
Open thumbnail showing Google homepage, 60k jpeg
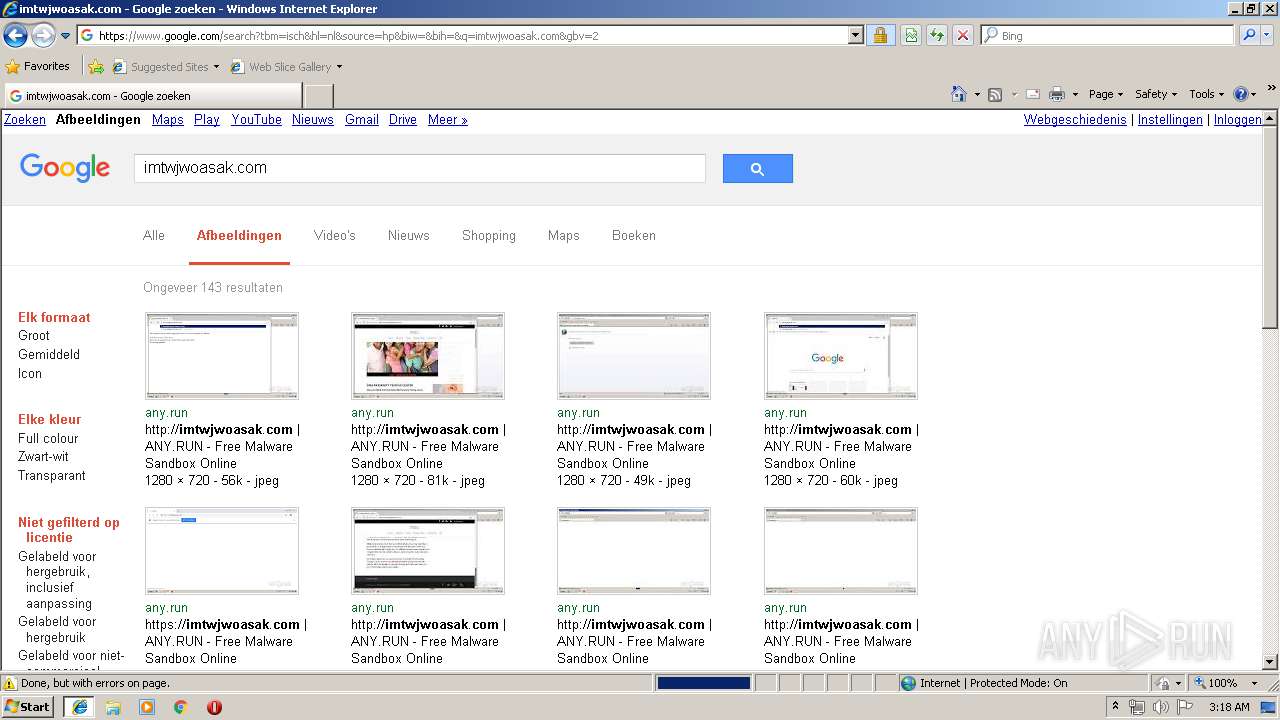841,356
